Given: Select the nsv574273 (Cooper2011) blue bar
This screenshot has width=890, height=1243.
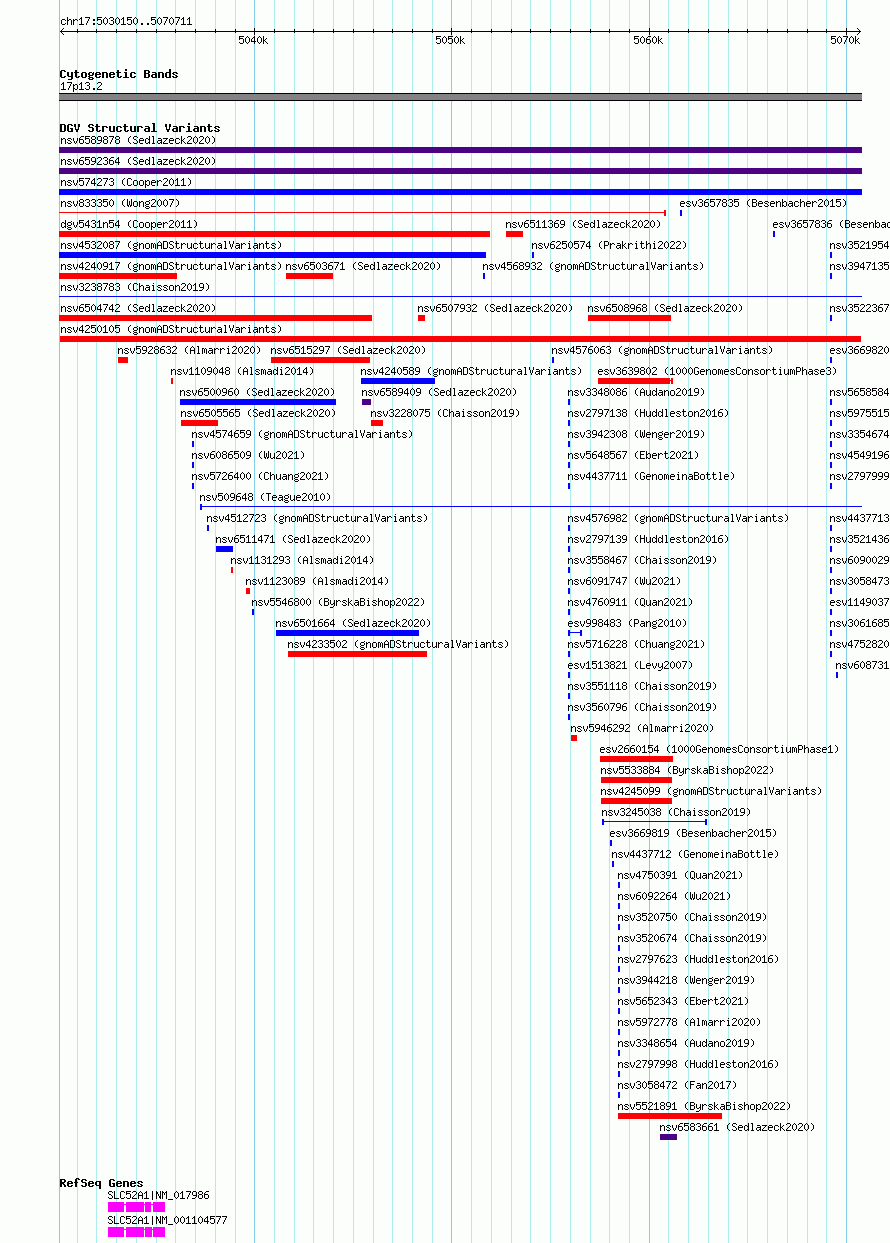Looking at the screenshot, I should coord(460,192).
